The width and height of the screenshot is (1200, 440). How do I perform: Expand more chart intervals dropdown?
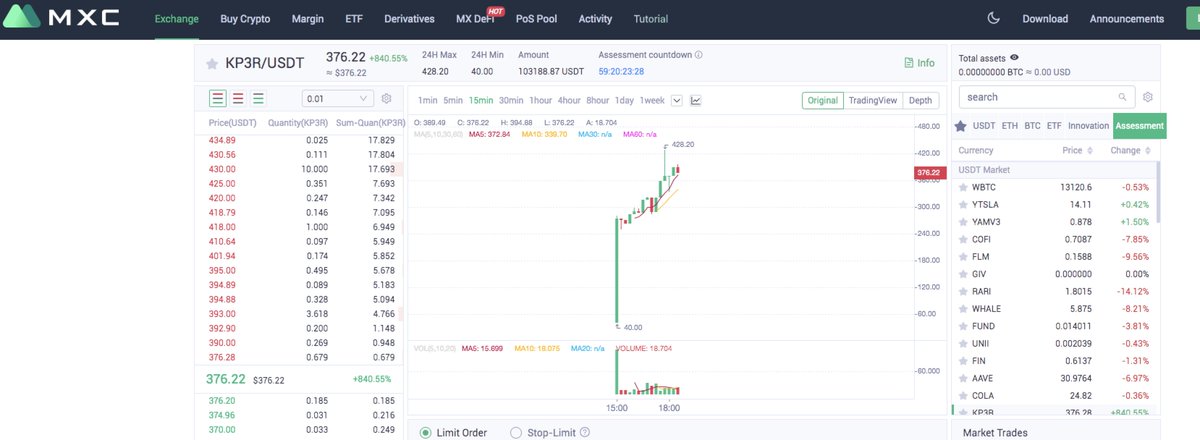[677, 100]
